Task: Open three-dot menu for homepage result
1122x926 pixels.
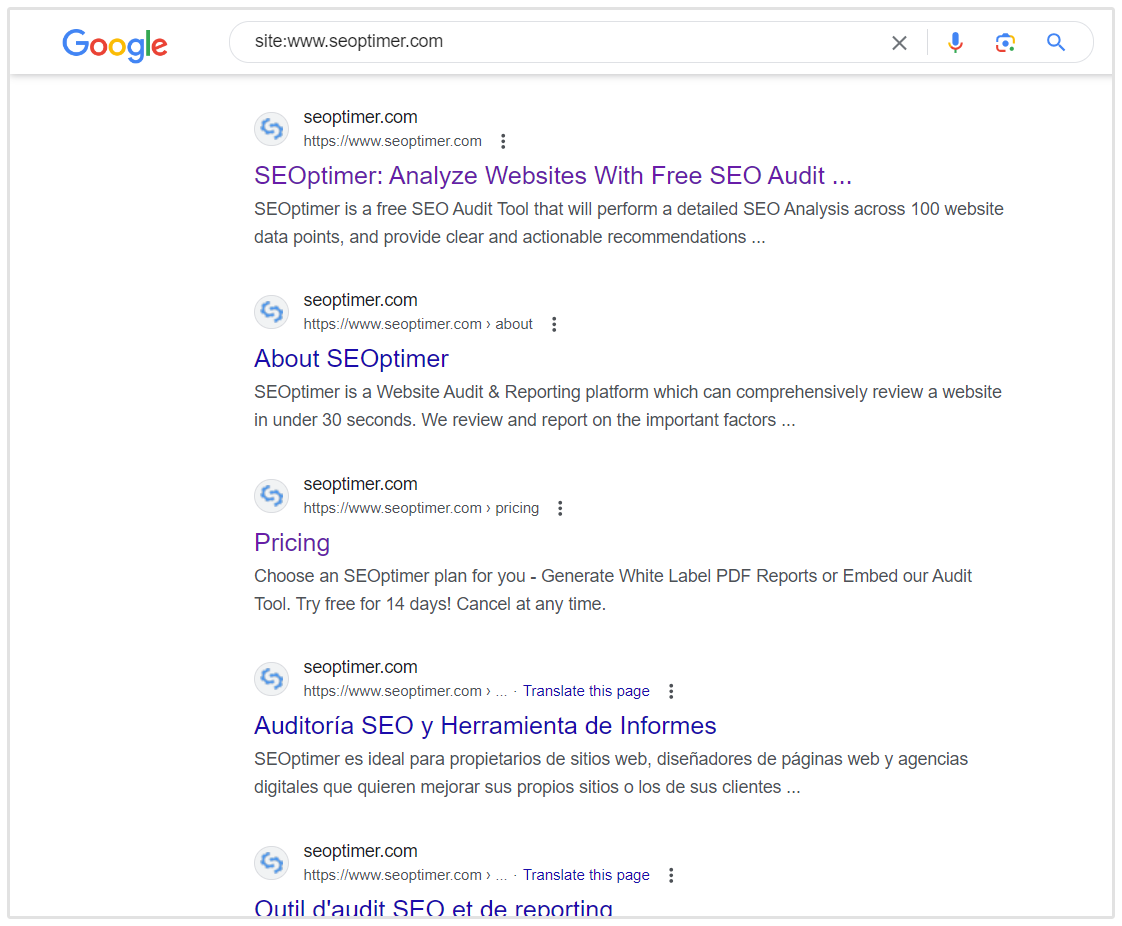Action: point(503,141)
